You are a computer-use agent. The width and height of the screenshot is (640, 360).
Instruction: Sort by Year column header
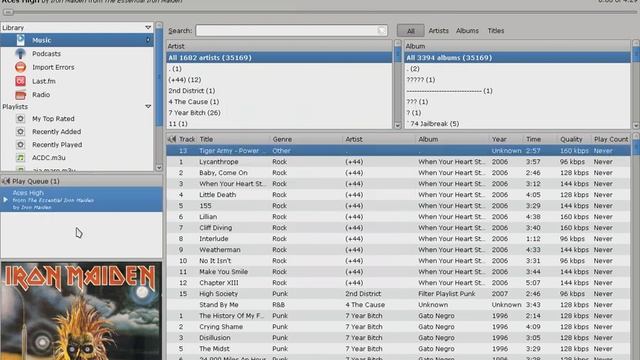506,139
